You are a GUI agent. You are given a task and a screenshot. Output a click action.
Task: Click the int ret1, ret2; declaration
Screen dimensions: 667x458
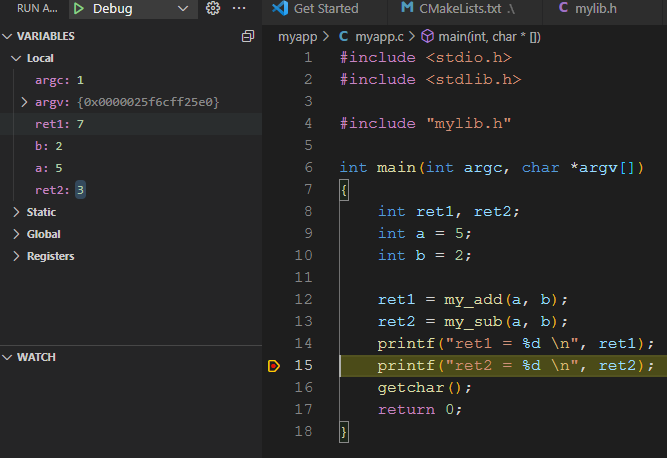click(x=449, y=211)
